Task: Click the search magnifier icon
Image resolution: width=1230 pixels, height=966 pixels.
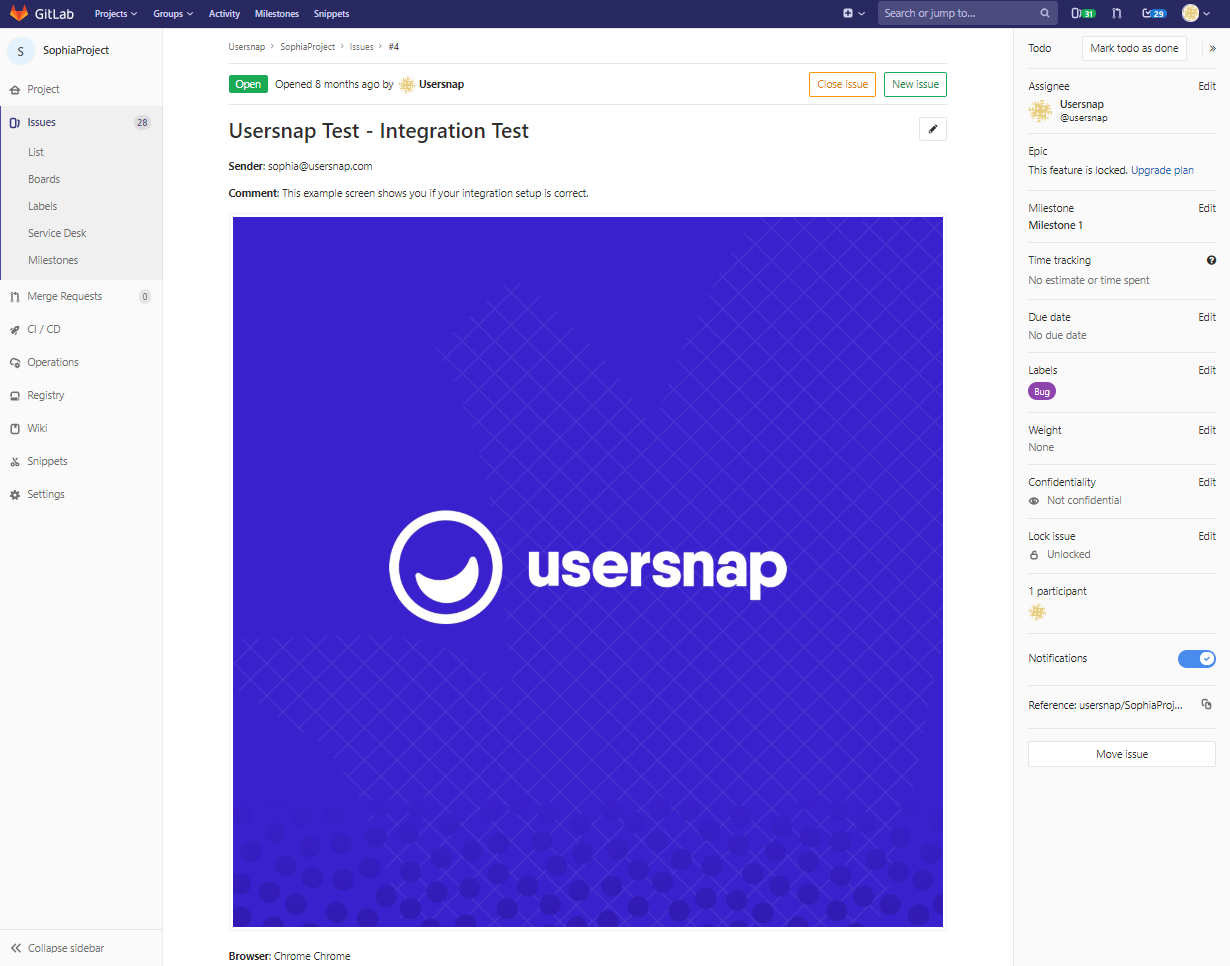Action: [x=1045, y=14]
